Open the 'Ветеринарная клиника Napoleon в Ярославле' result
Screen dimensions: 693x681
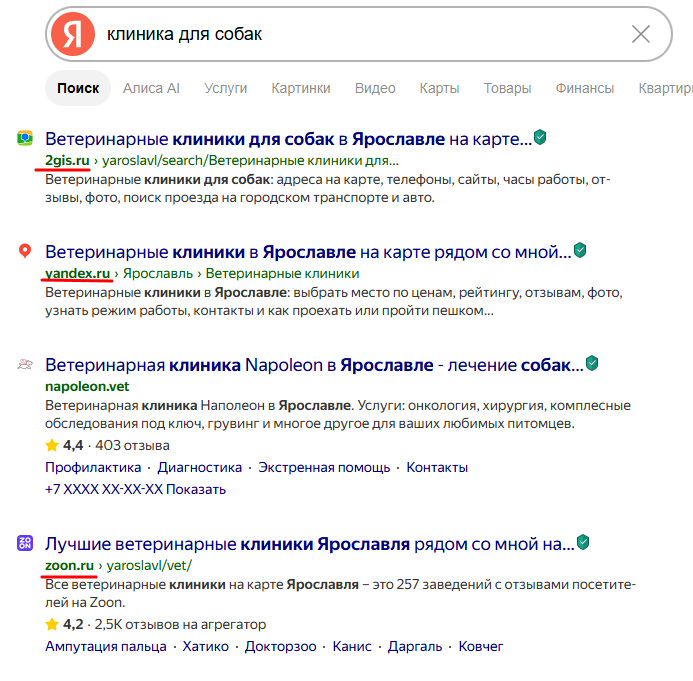point(314,365)
